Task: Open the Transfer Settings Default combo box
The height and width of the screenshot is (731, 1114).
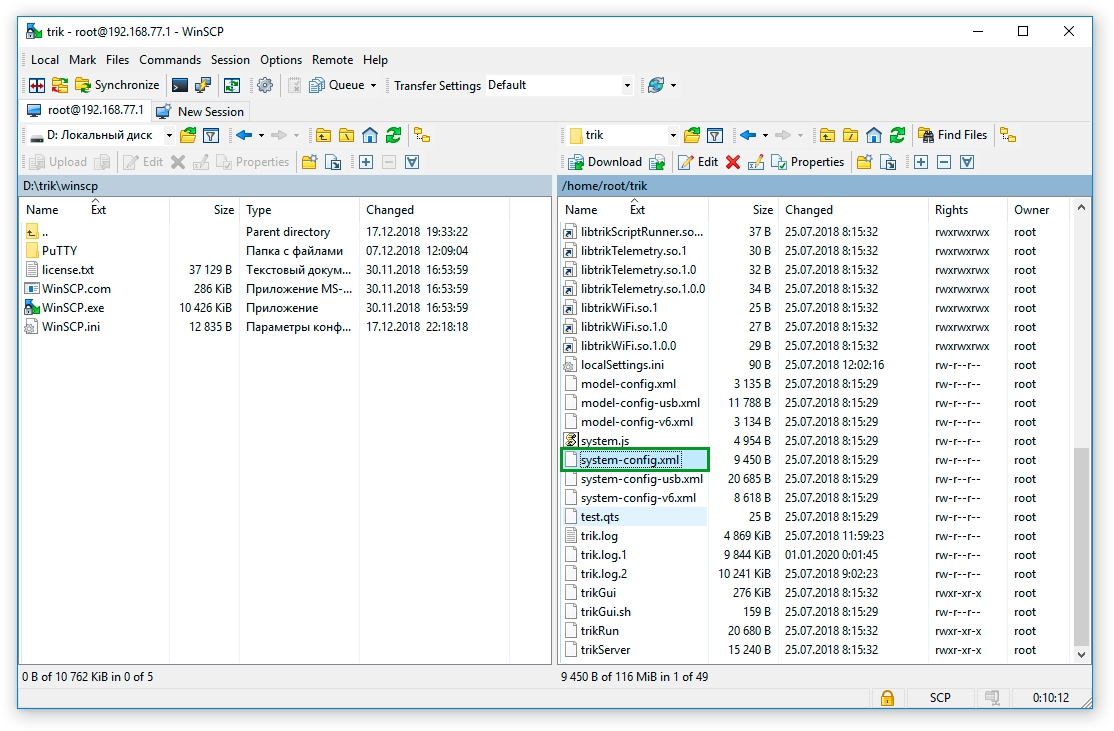Action: pyautogui.click(x=559, y=85)
